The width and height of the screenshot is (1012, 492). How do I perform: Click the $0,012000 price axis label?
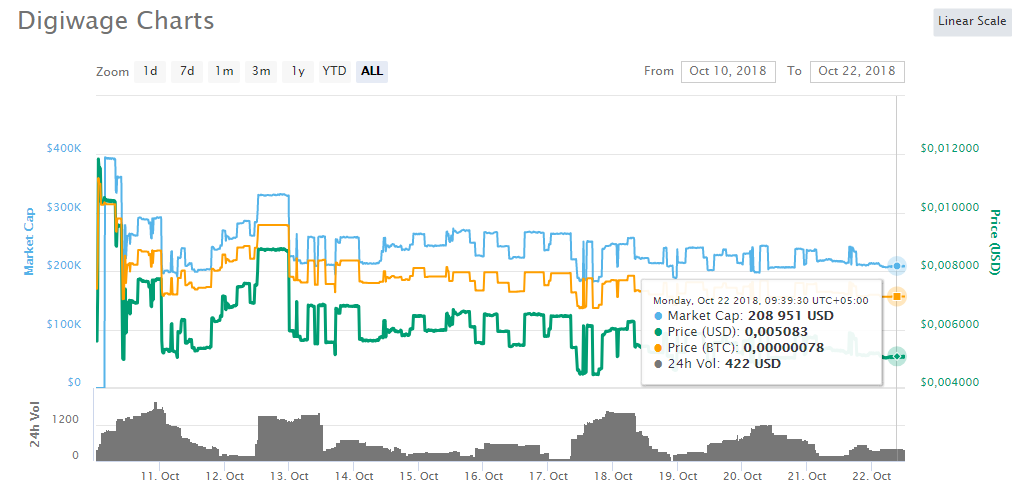950,149
